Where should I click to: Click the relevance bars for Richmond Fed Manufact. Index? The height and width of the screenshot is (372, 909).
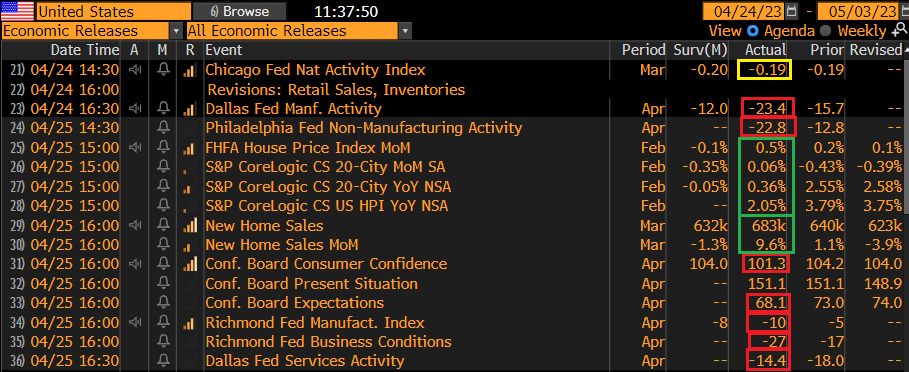coord(189,323)
